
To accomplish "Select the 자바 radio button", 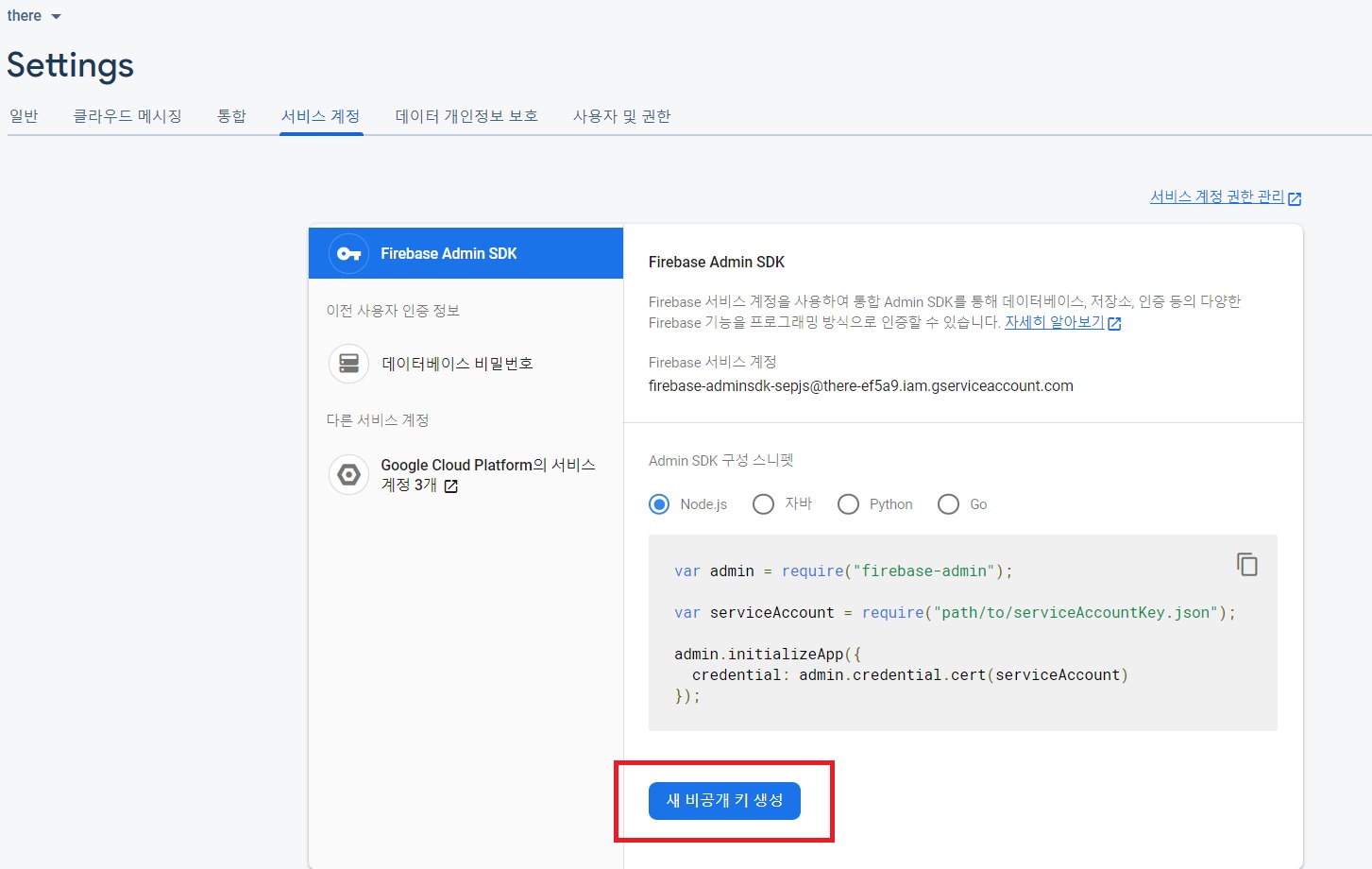I will click(x=763, y=504).
